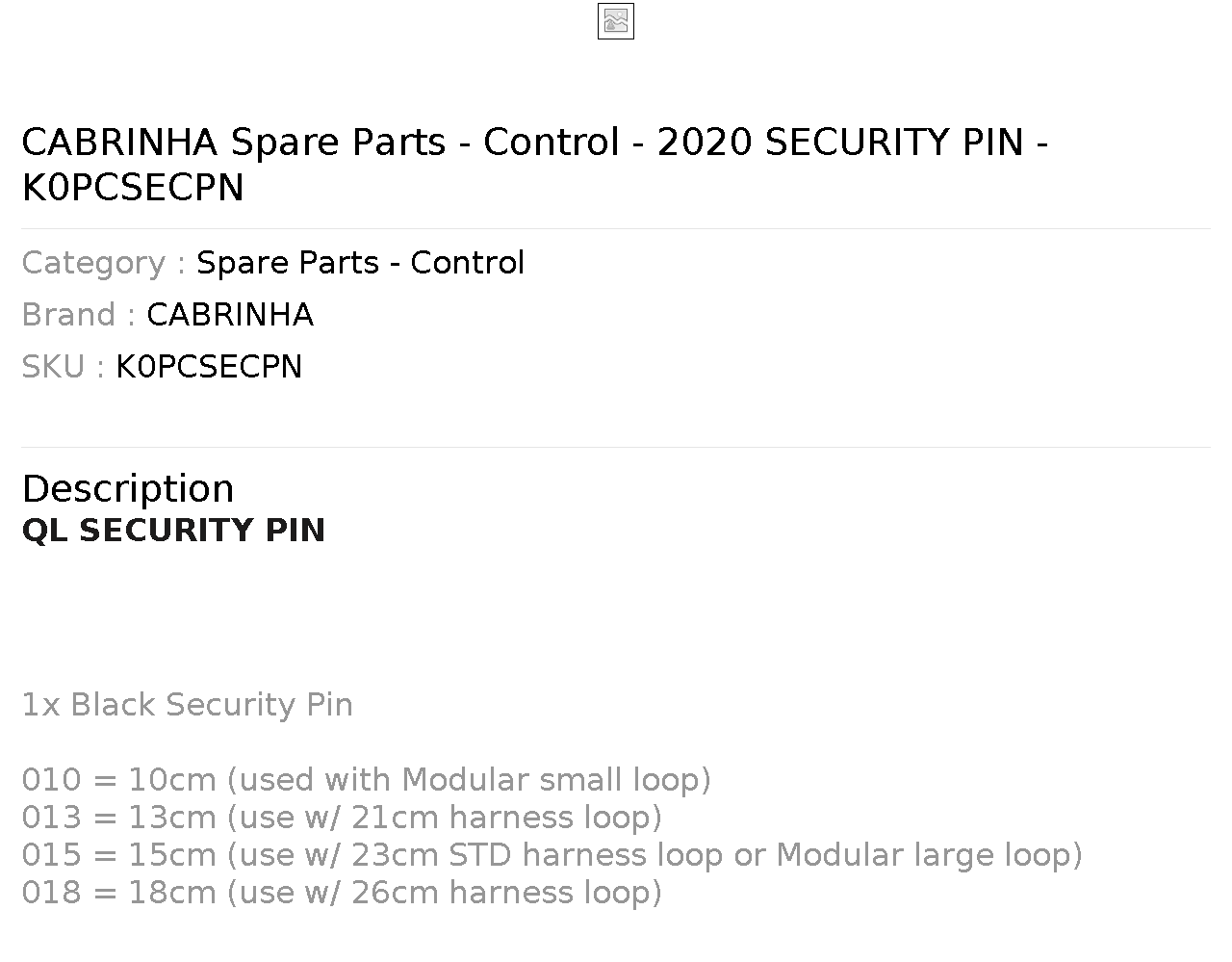Click the 'Category :' label
This screenshot has width=1232, height=962.
[104, 263]
